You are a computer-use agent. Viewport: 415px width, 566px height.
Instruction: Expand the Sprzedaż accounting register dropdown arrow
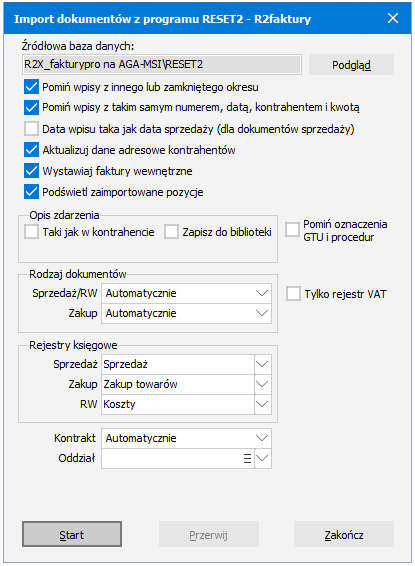coord(262,364)
